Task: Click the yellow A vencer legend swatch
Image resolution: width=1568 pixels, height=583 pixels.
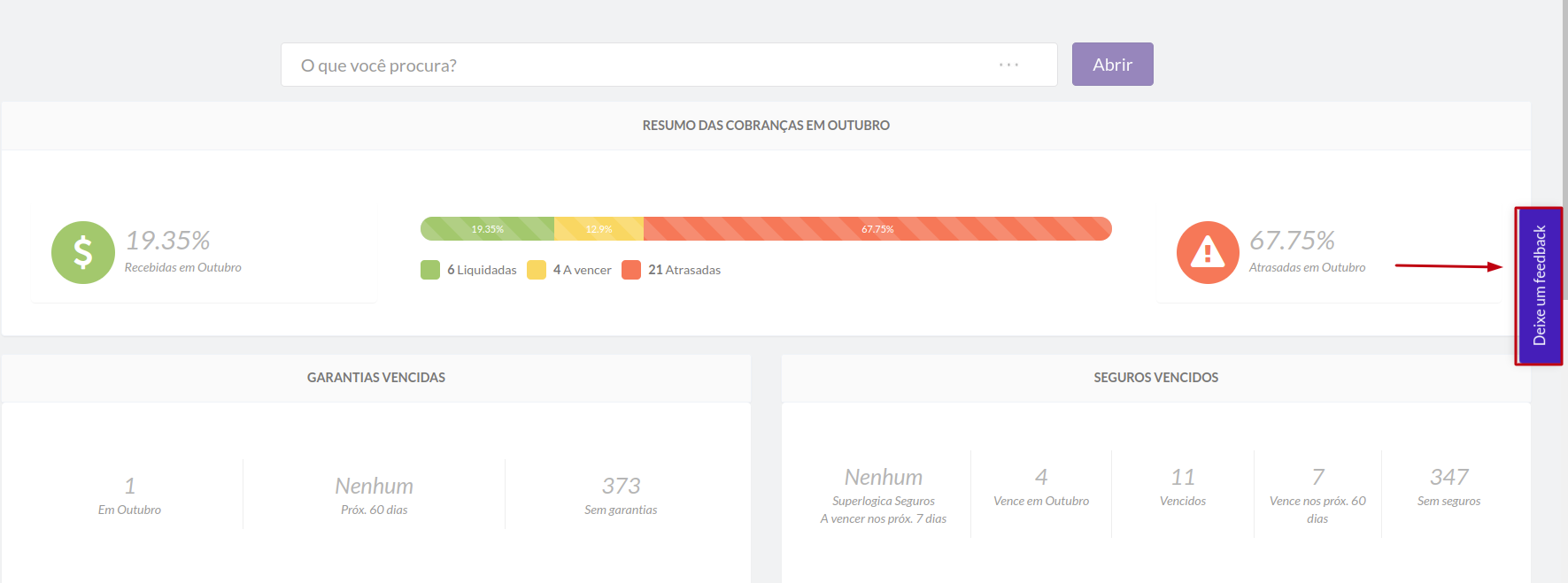Action: coord(537,270)
